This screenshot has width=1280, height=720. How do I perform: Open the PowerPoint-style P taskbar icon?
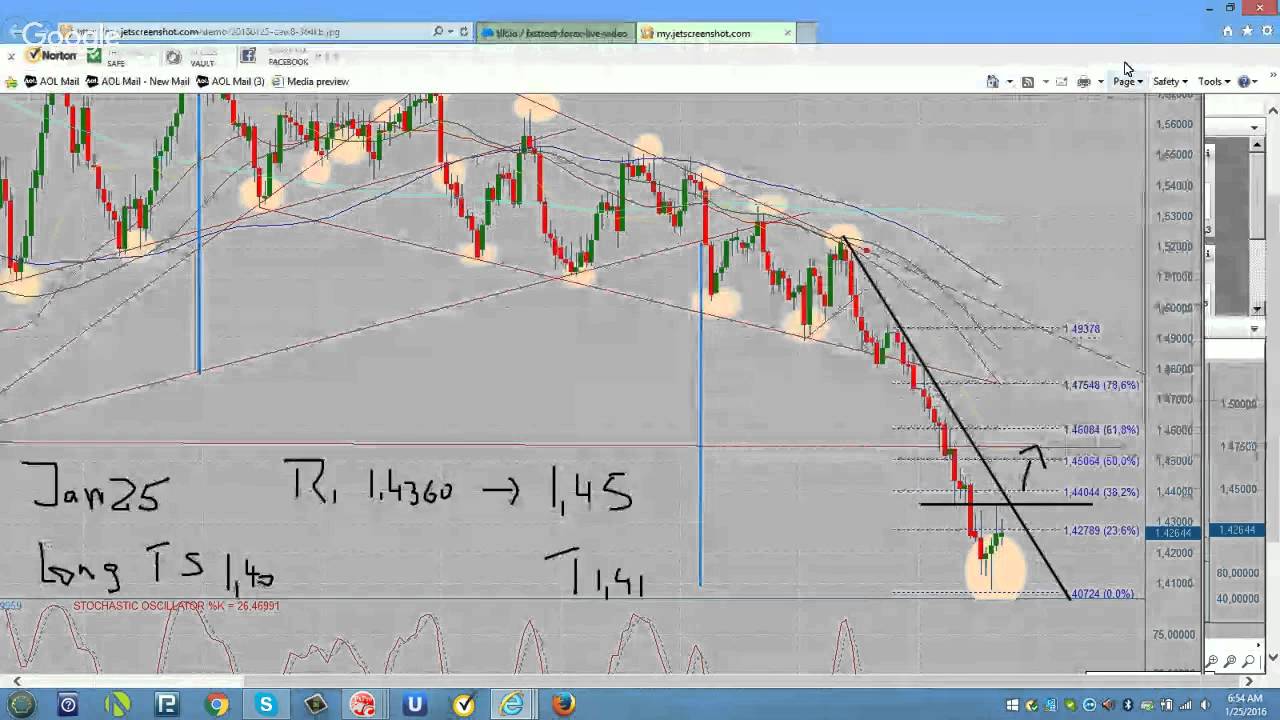[x=167, y=705]
